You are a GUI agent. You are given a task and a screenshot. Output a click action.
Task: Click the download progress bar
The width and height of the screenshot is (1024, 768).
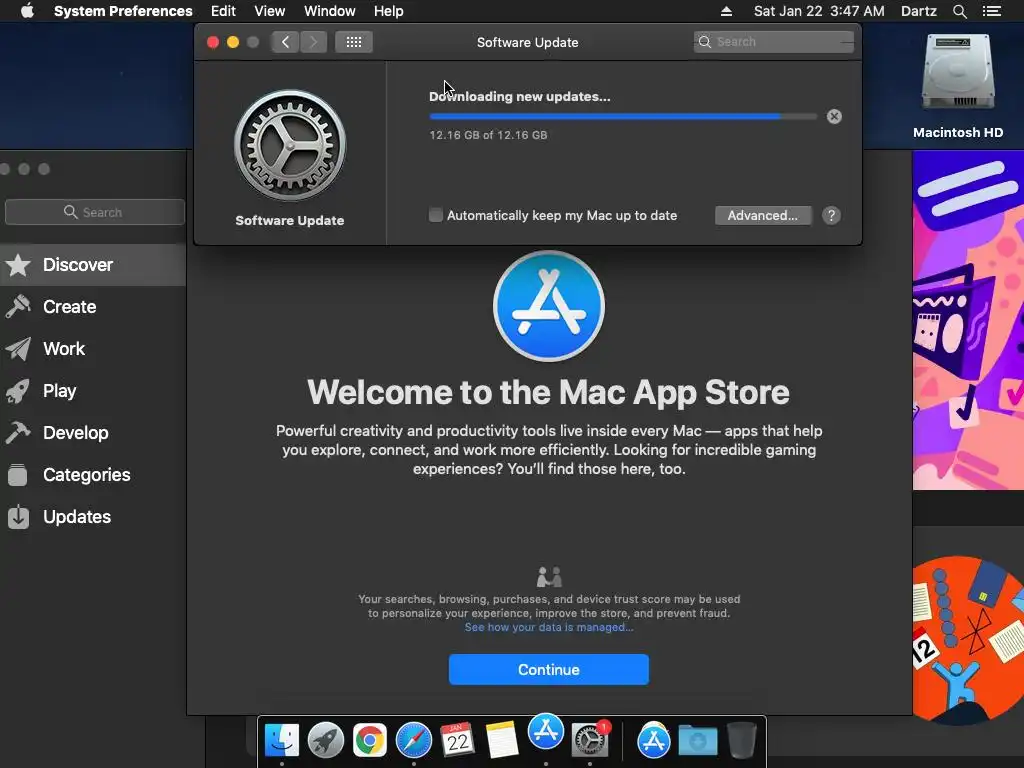click(623, 116)
